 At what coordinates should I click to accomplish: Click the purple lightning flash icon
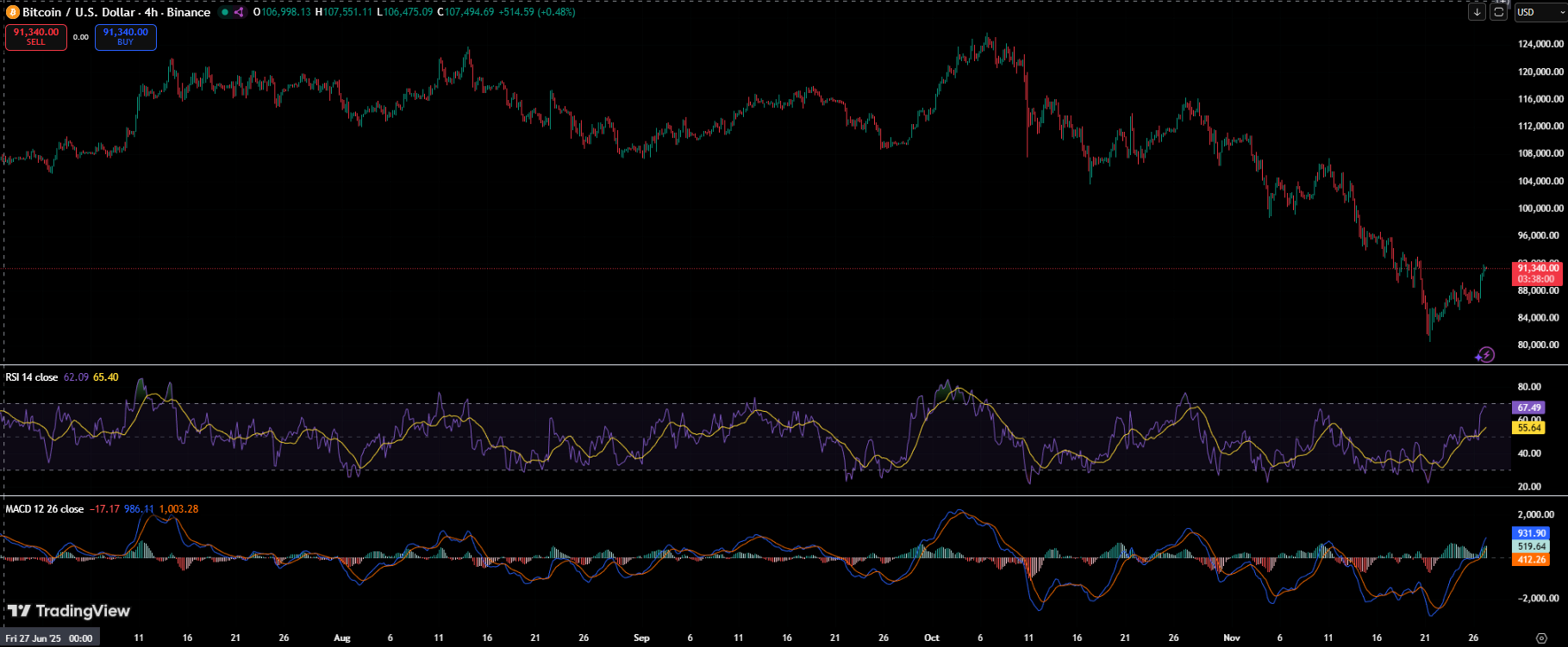click(1484, 355)
